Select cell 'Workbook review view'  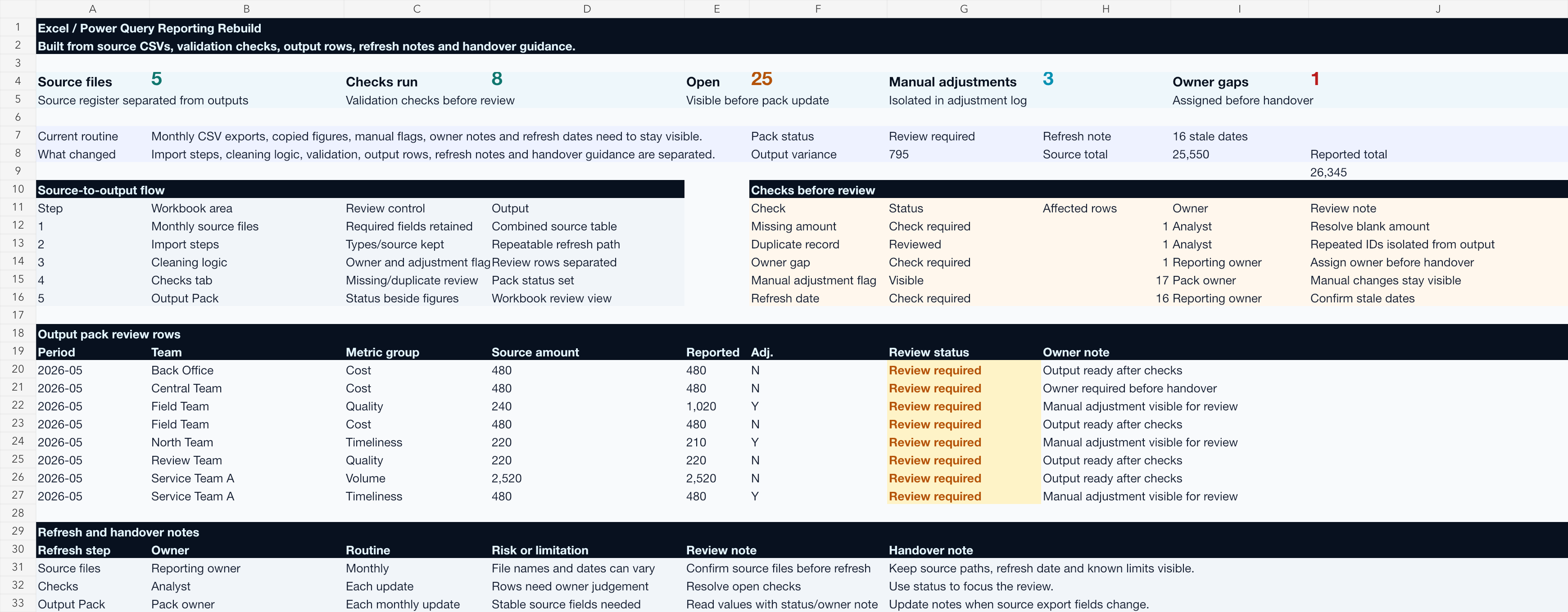click(552, 298)
